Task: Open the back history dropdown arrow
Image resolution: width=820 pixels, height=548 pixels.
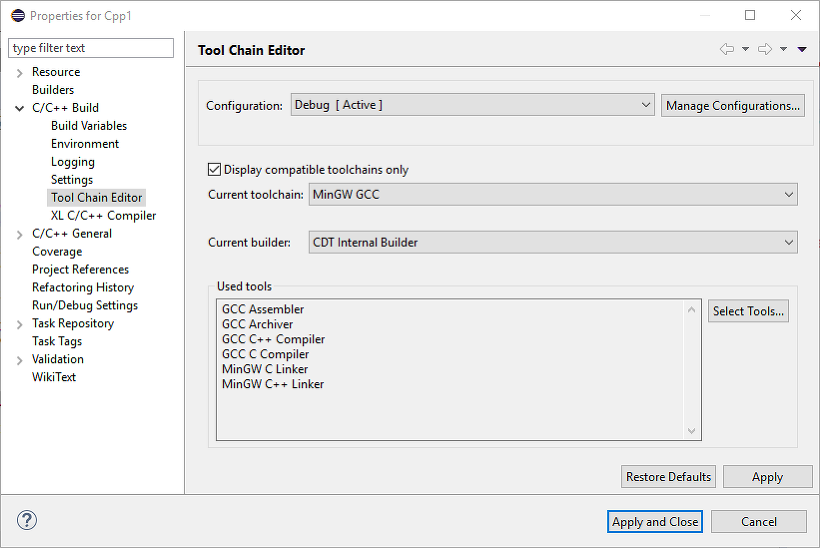Action: pyautogui.click(x=745, y=49)
